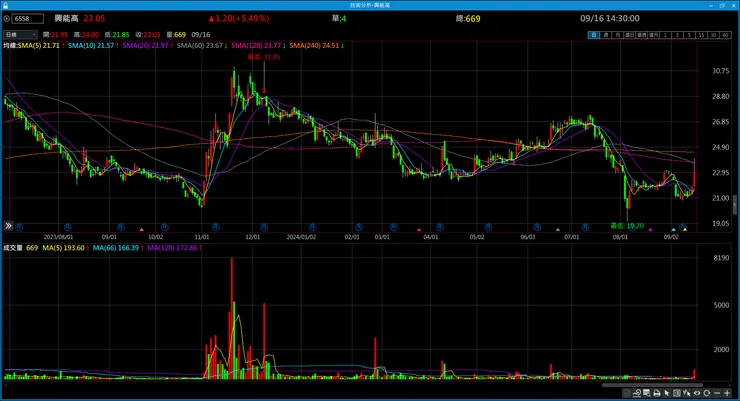Click the trend line drawing tool icon

click(637, 393)
